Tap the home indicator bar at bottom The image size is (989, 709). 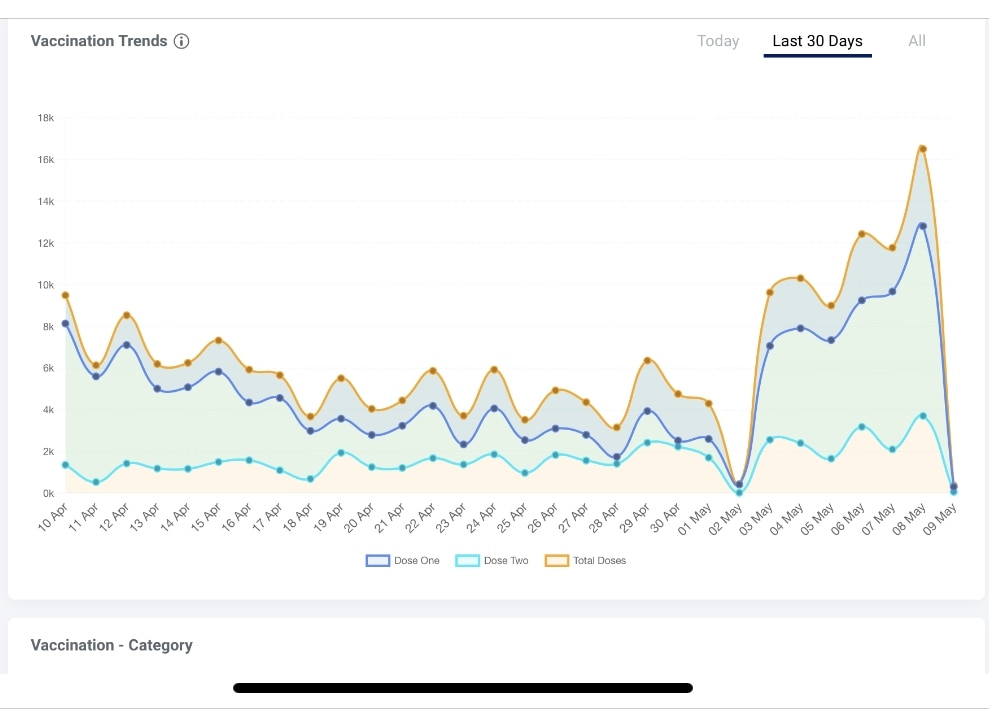[462, 688]
